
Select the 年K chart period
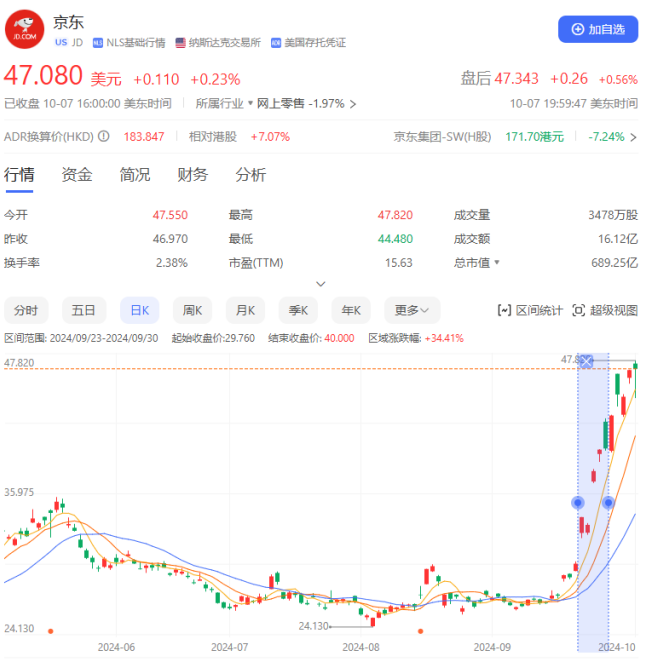[x=351, y=310]
